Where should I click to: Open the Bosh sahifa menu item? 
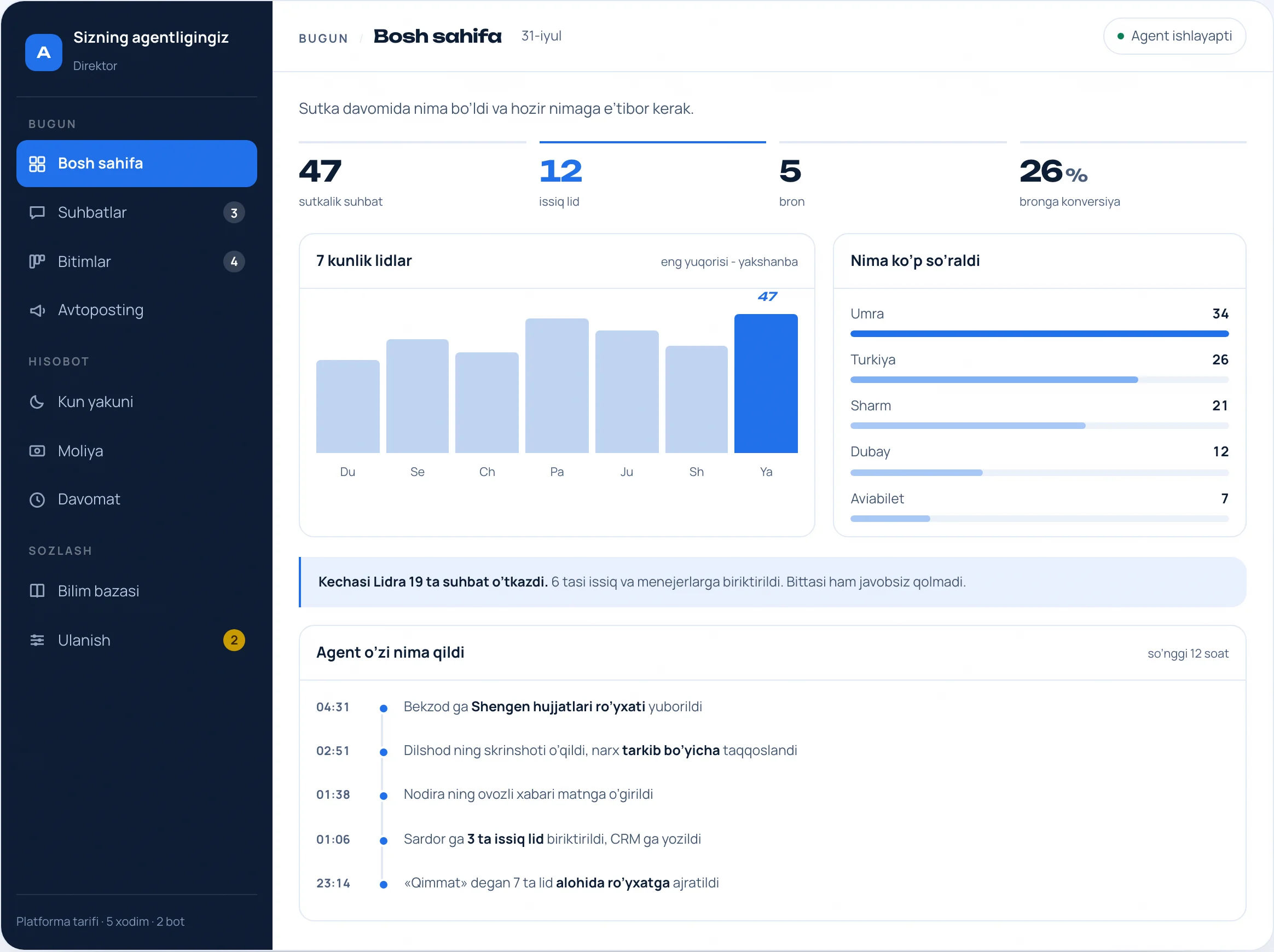click(136, 164)
